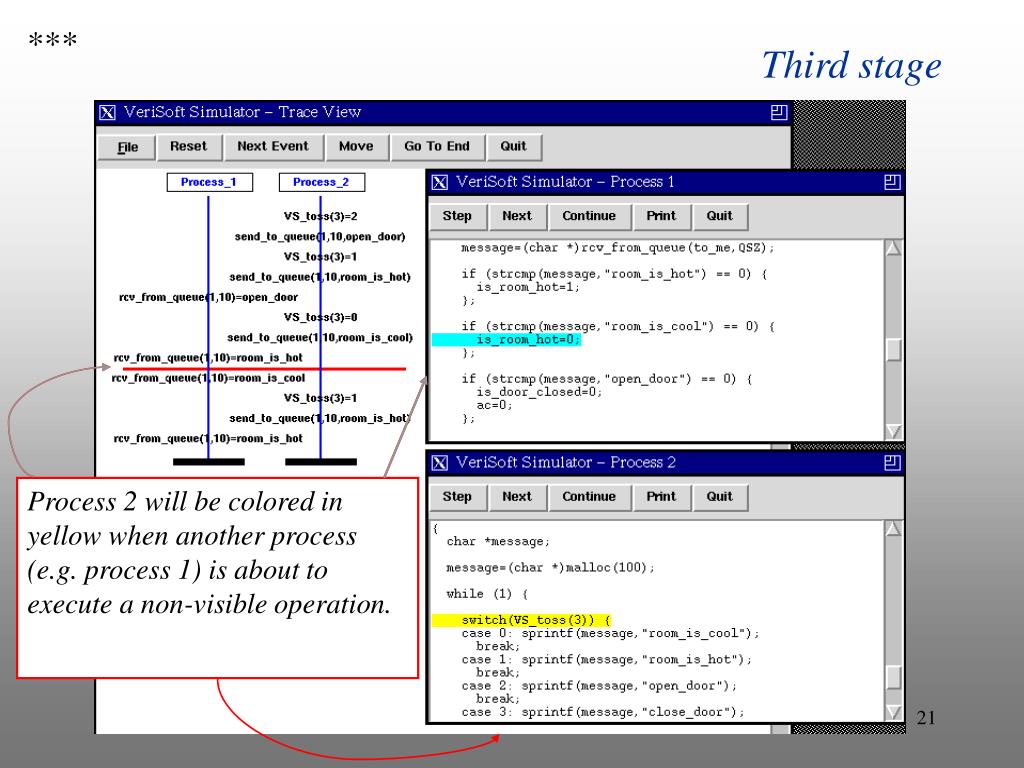This screenshot has height=768, width=1024.
Task: Open the Trace View window menu icon
Action: [x=107, y=113]
